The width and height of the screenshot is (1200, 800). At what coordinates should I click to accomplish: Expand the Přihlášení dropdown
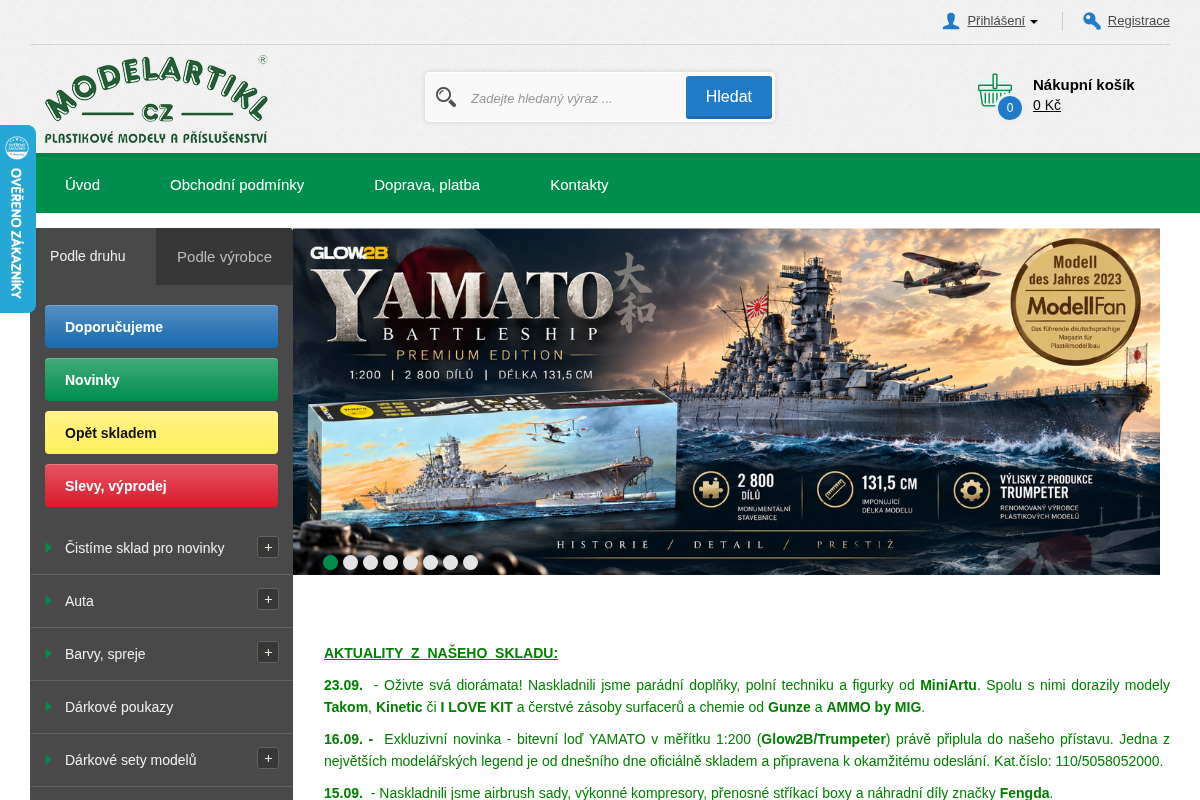(x=1002, y=21)
